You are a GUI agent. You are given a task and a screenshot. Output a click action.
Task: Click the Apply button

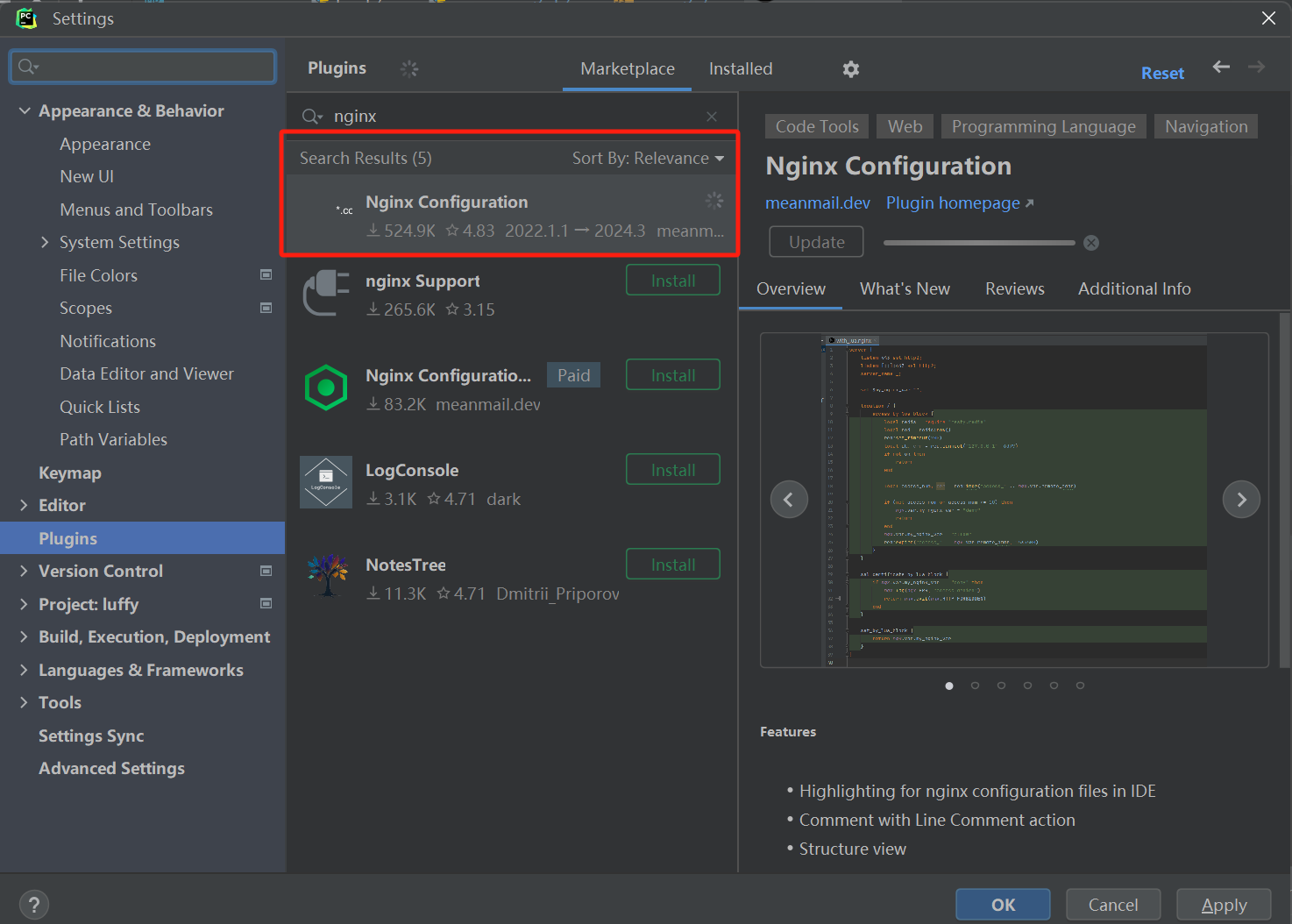1224,905
